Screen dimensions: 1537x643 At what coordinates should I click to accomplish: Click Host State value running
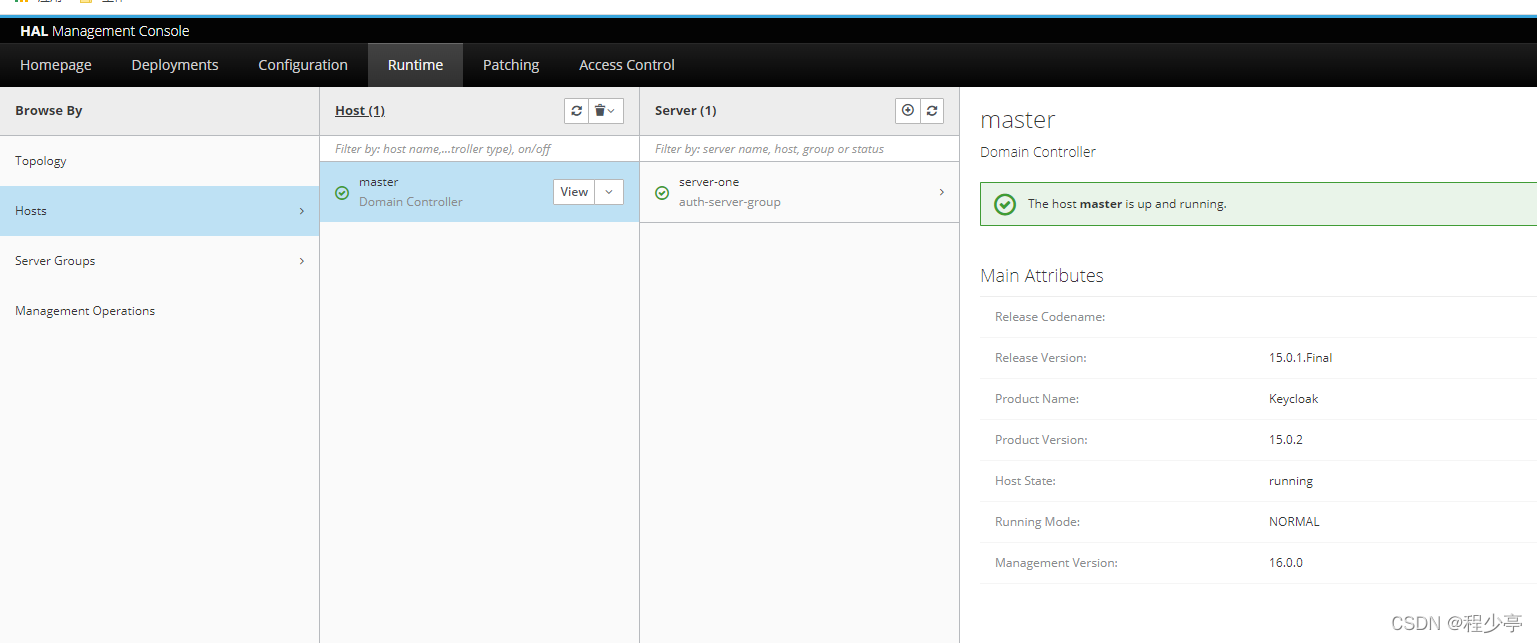[x=1291, y=481]
